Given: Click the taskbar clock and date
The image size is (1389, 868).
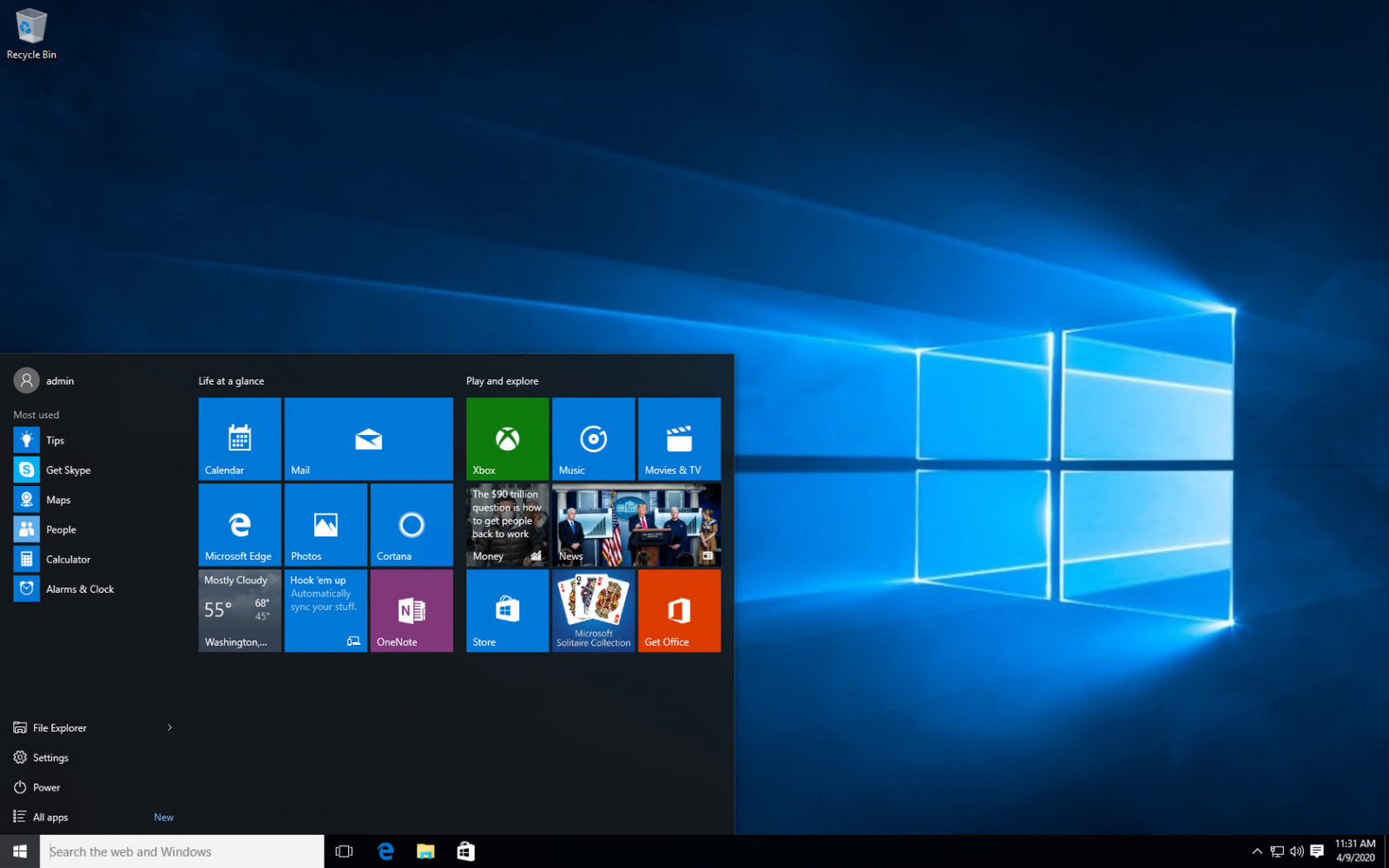Looking at the screenshot, I should tap(1355, 851).
